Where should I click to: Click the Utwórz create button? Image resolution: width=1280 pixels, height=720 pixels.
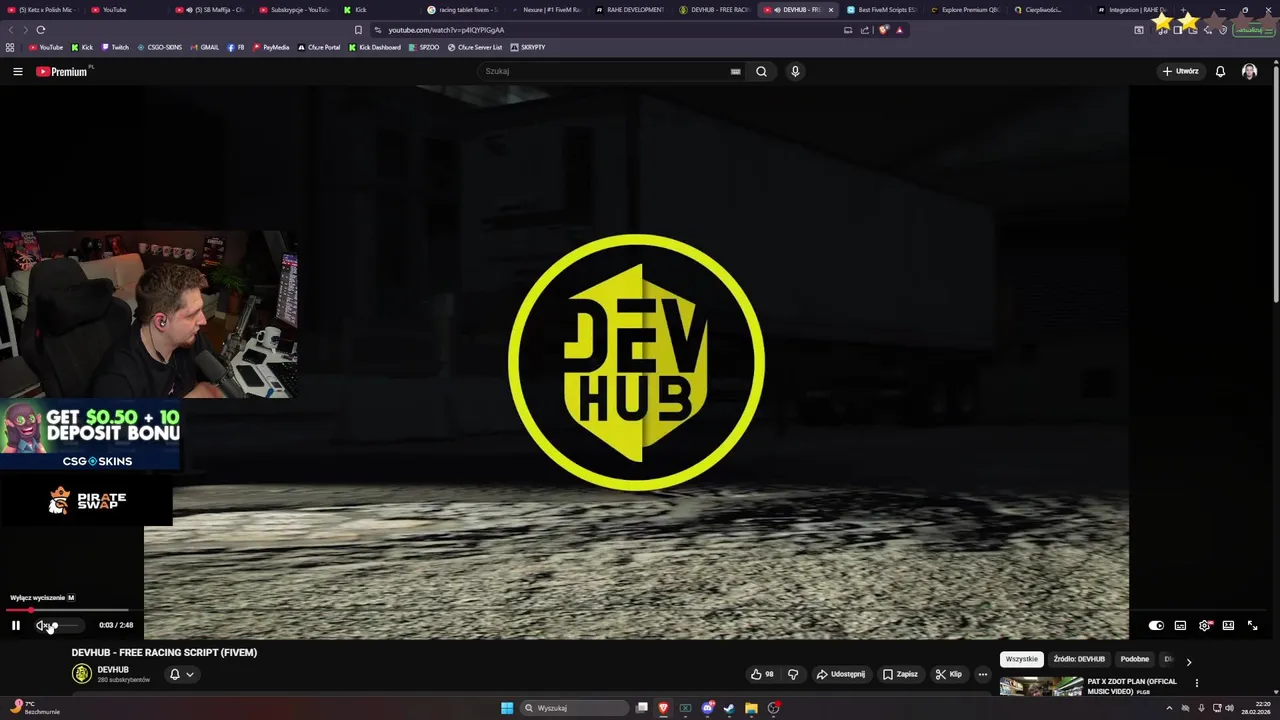click(1180, 71)
